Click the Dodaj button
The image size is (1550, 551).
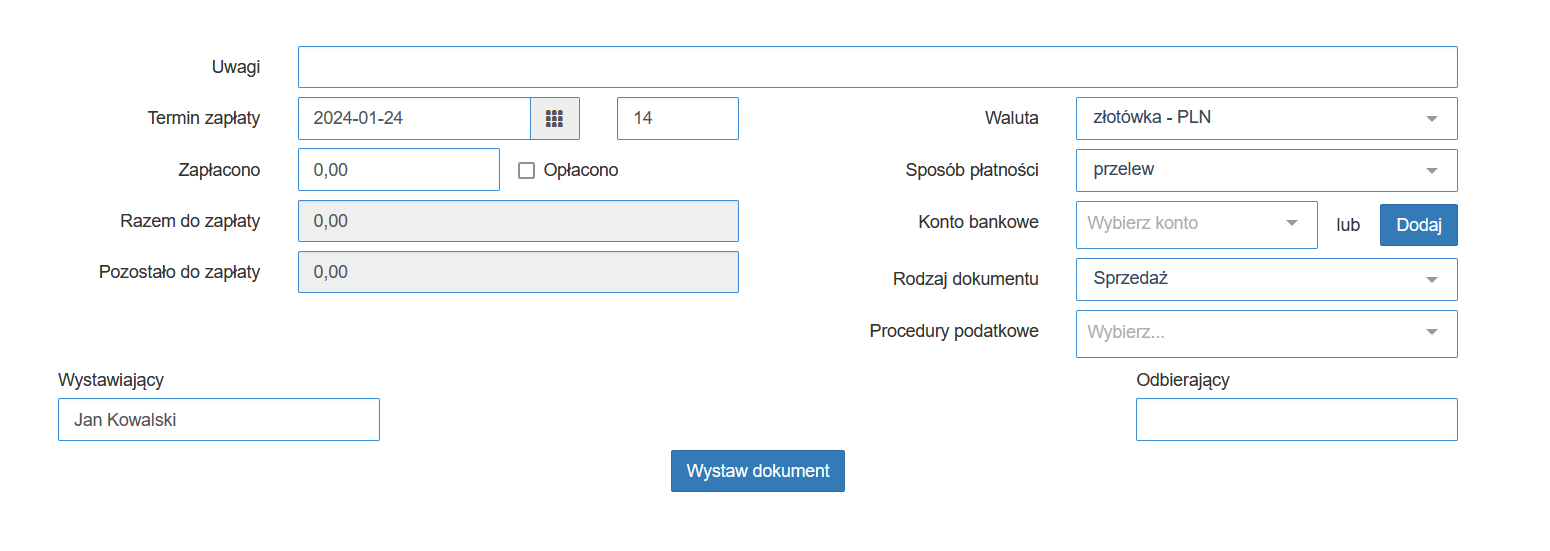pos(1418,225)
